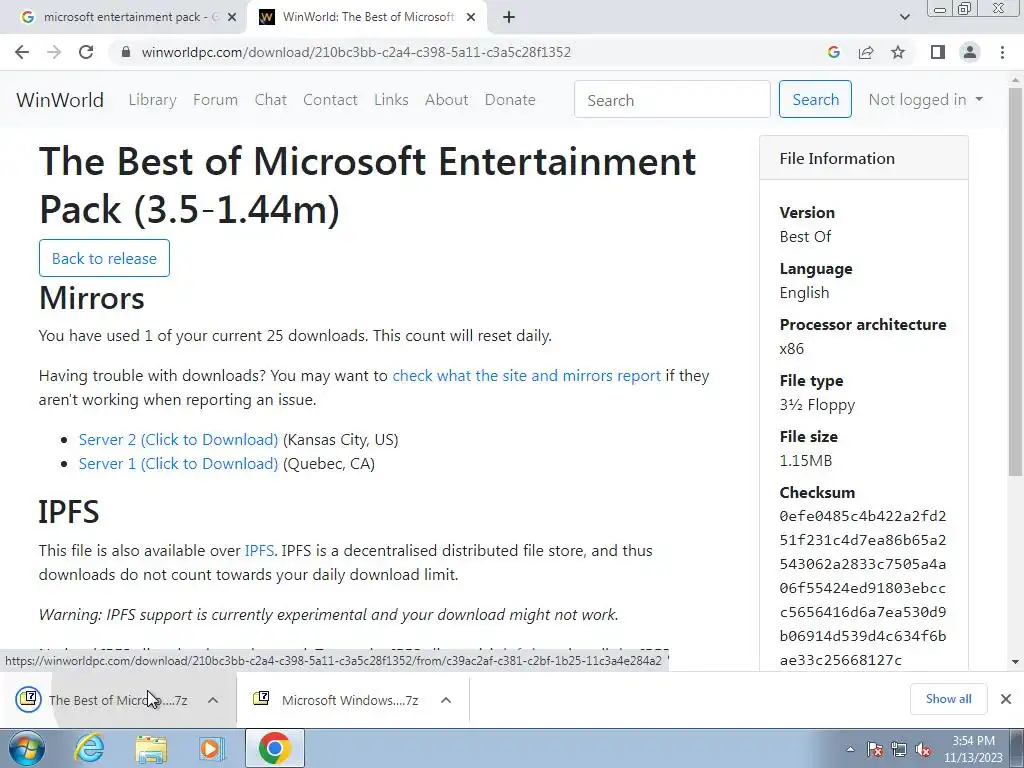Click the address bar URL
1024x768 pixels.
[356, 52]
